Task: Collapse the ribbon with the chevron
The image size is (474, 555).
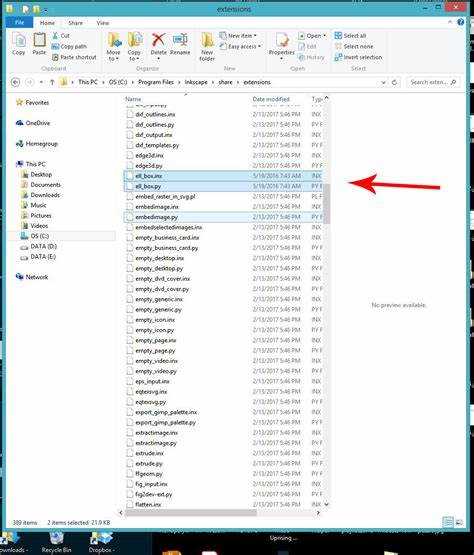Action: [450, 22]
